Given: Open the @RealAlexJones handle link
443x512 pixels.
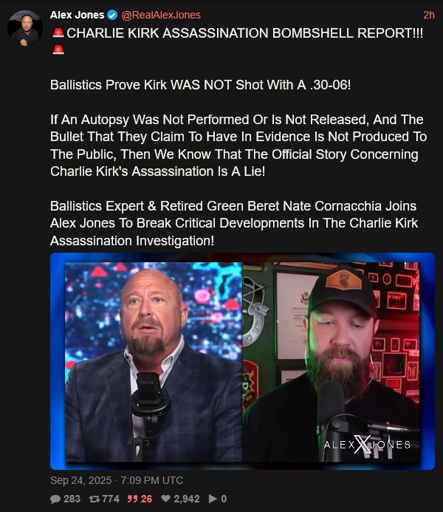Looking at the screenshot, I should [x=161, y=15].
